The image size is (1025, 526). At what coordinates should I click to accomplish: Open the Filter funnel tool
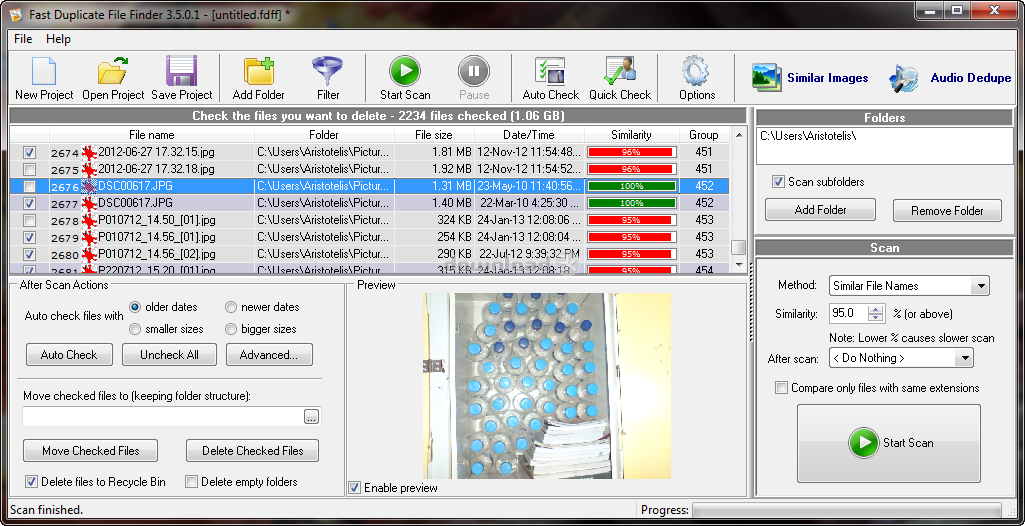327,73
